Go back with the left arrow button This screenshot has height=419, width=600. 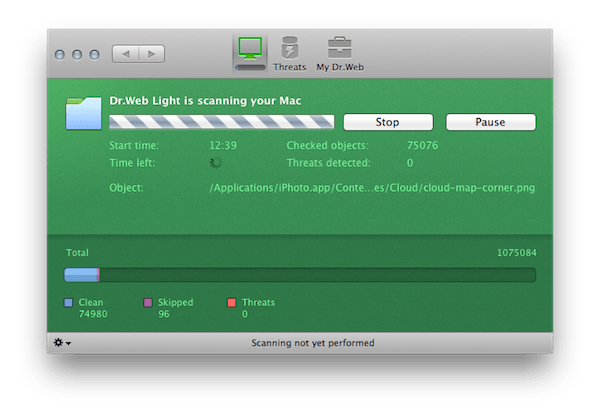[x=126, y=54]
